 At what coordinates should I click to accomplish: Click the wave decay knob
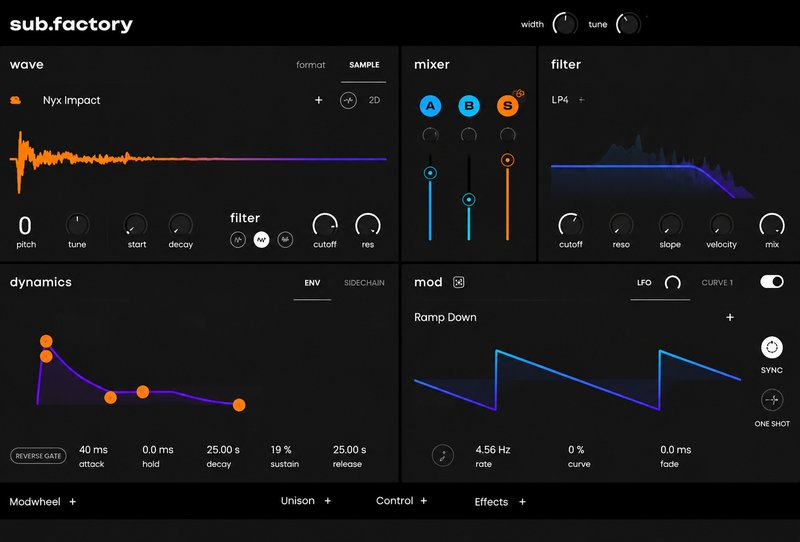(x=181, y=225)
